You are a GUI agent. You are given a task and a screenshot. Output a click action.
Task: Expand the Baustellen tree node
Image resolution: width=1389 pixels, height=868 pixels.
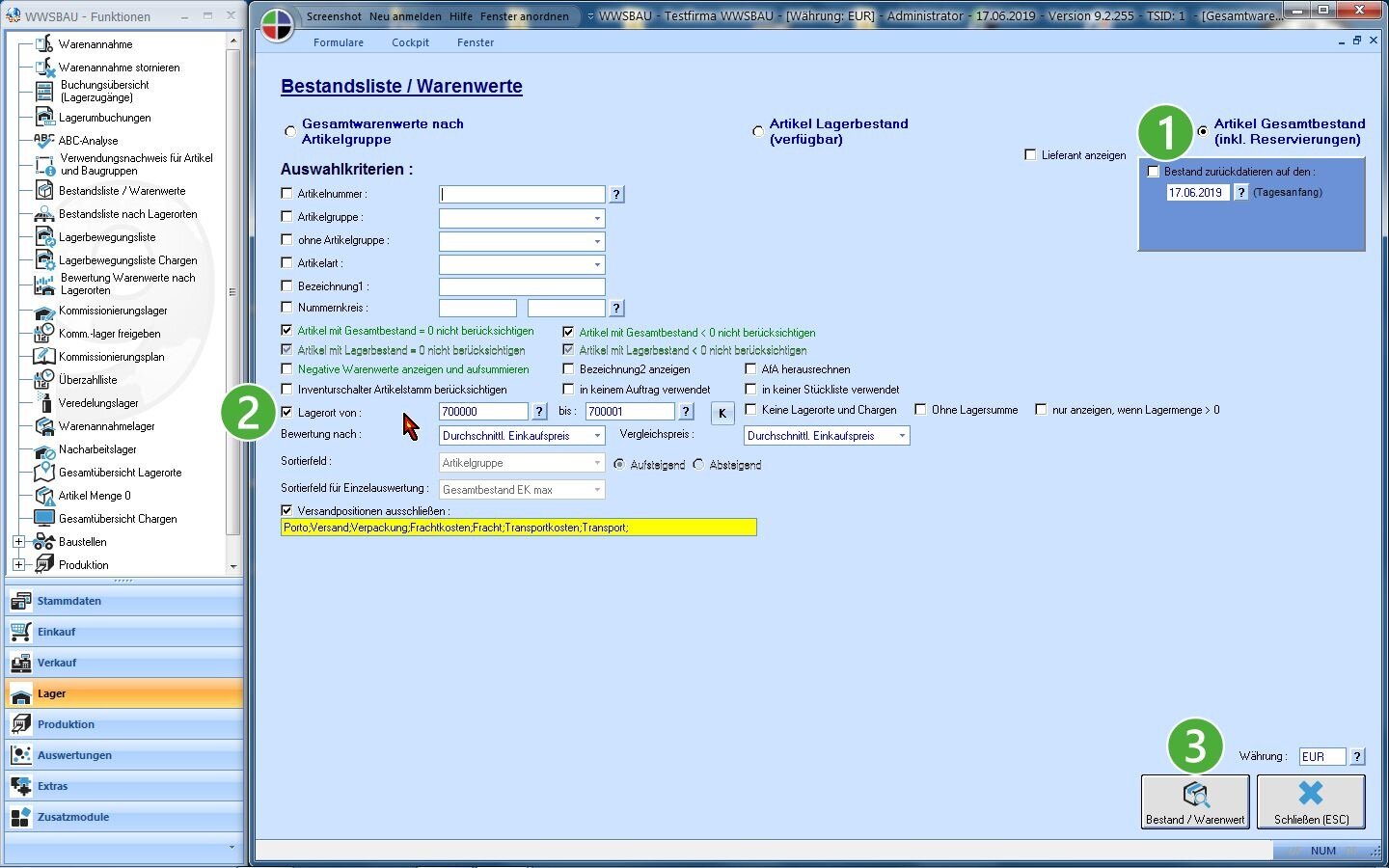(18, 542)
